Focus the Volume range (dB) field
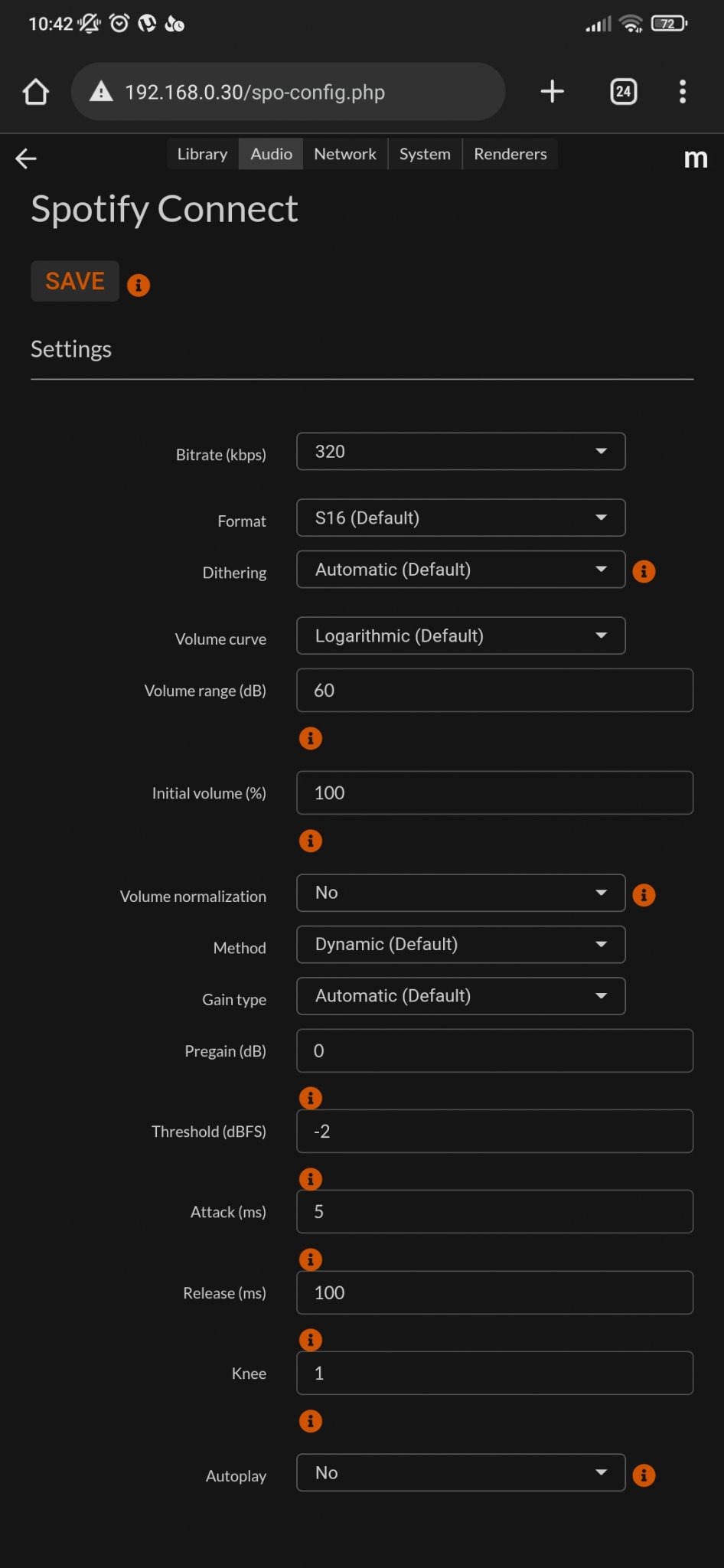Image resolution: width=724 pixels, height=1568 pixels. 495,690
